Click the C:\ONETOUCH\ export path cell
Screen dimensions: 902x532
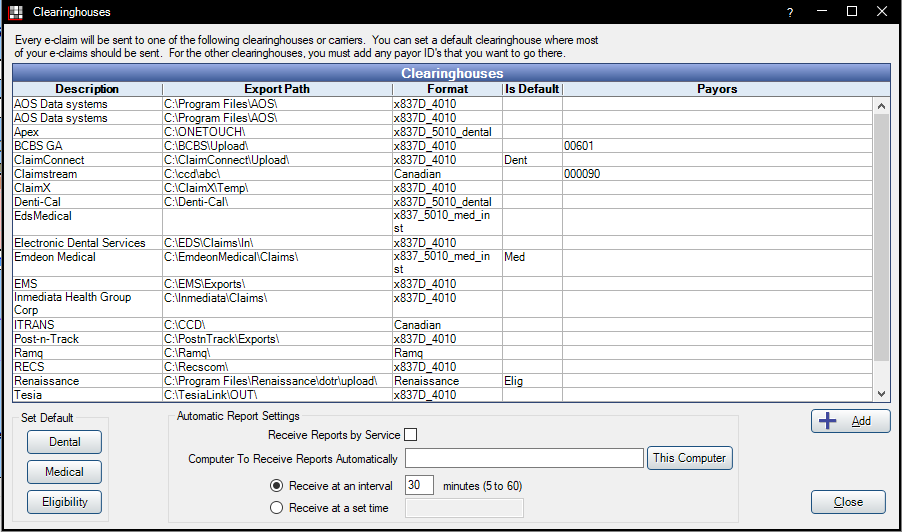(x=277, y=132)
